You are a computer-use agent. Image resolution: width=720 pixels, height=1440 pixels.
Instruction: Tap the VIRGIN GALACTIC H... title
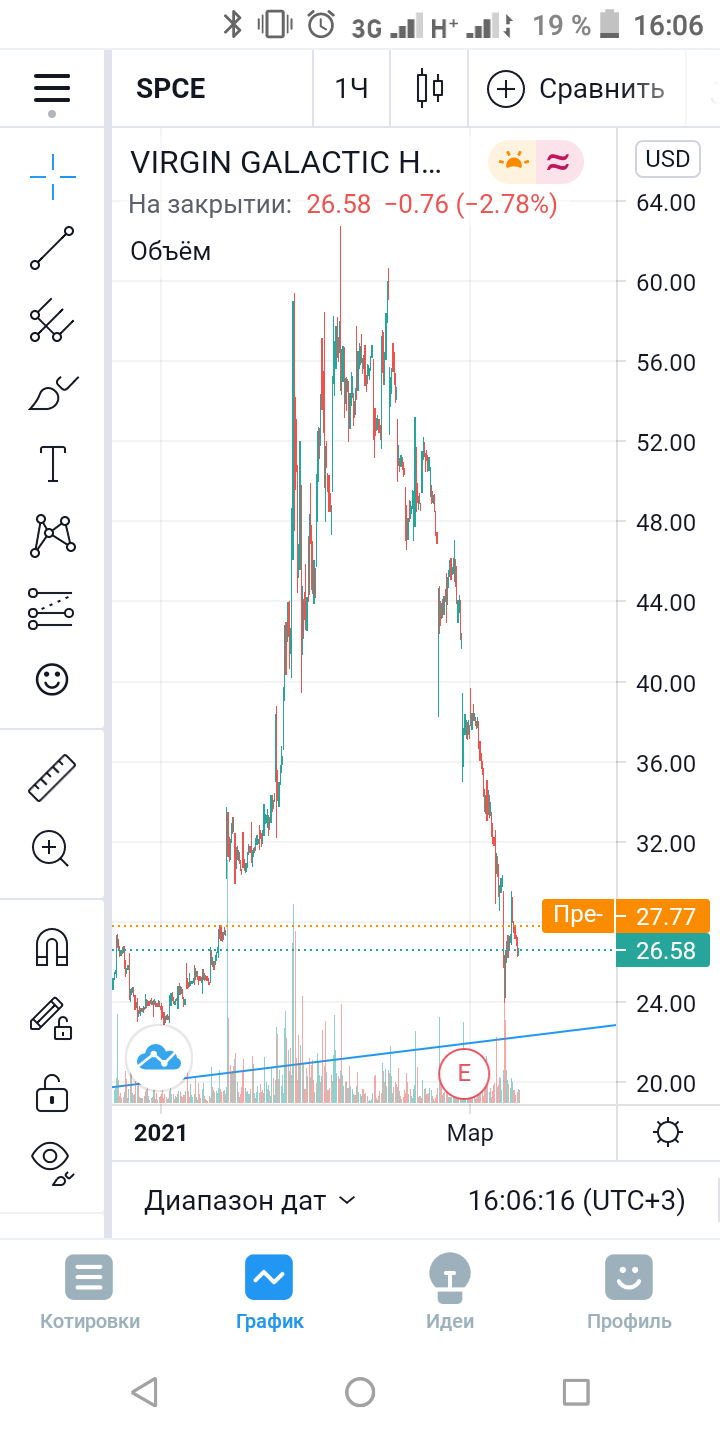click(x=285, y=161)
